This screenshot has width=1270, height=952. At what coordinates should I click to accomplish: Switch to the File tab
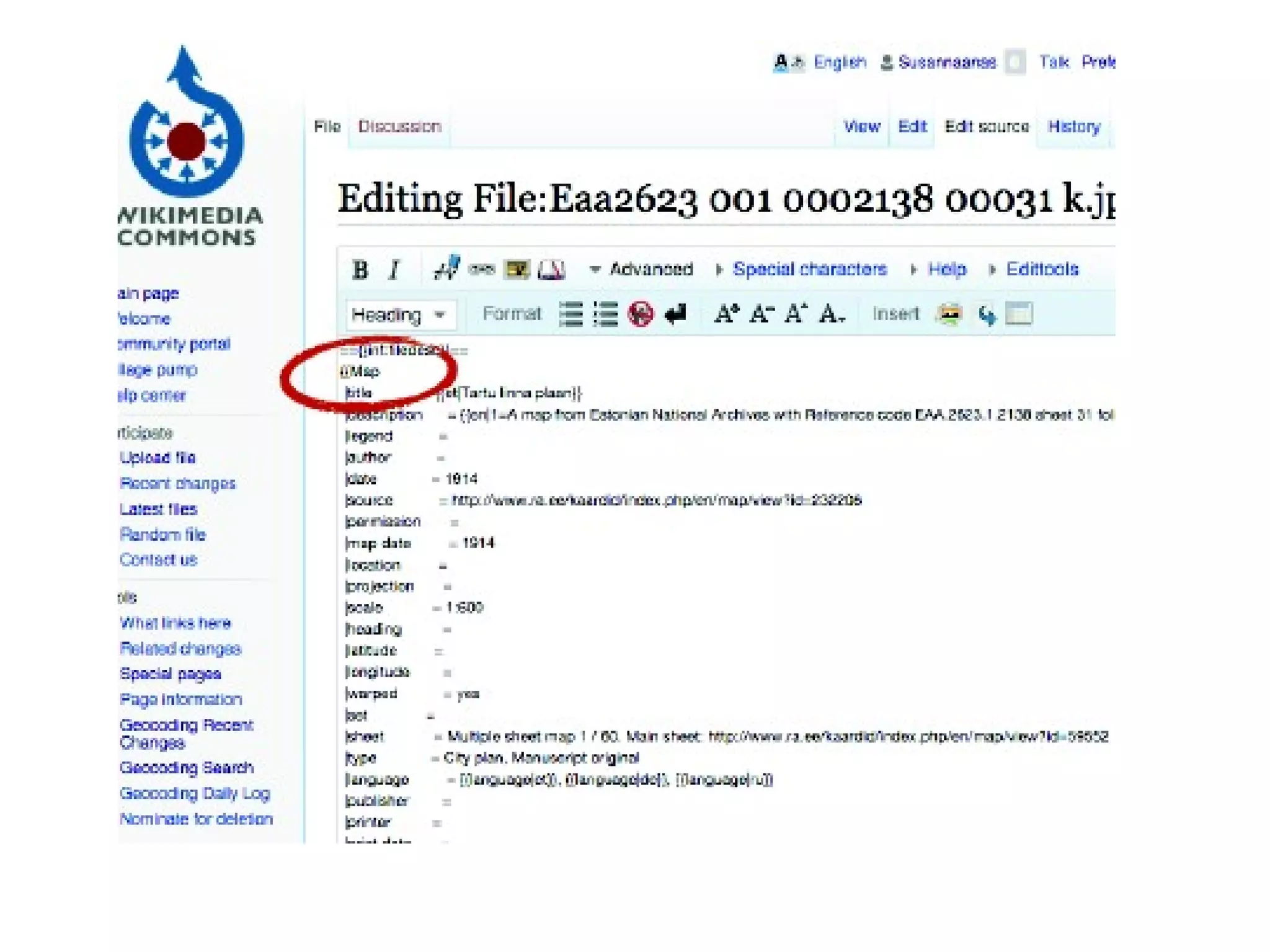pos(327,127)
